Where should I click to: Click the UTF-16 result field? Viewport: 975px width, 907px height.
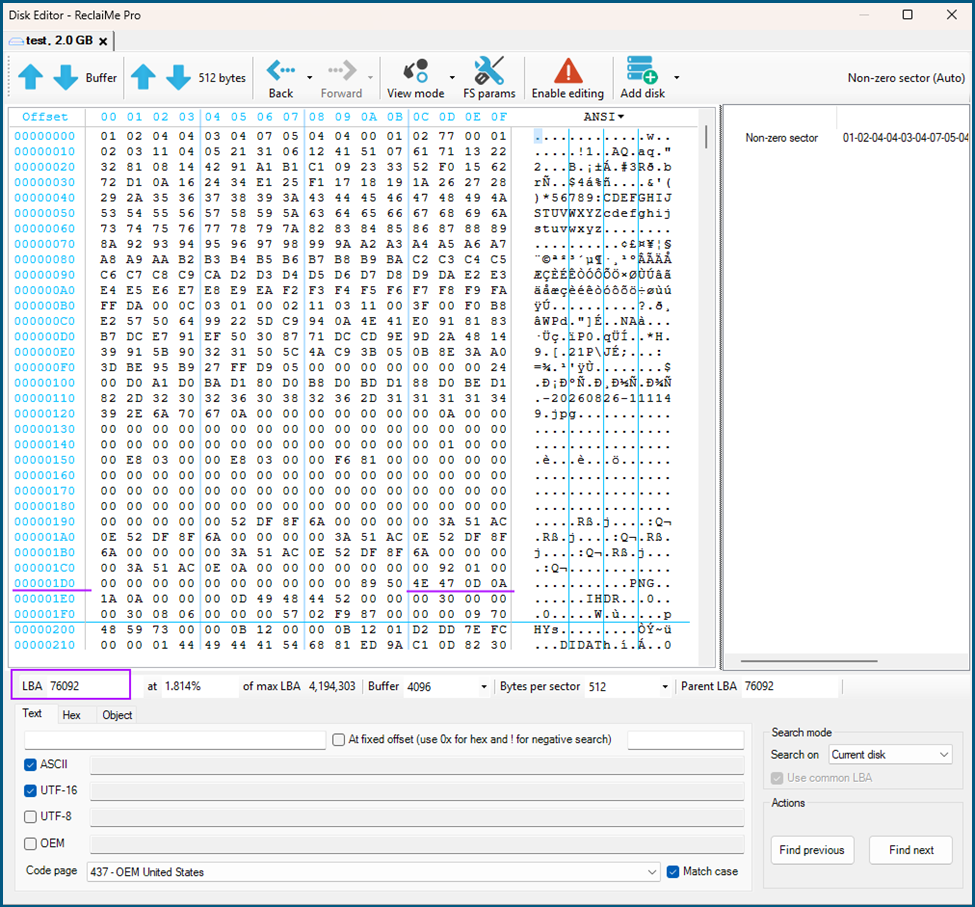pos(417,791)
